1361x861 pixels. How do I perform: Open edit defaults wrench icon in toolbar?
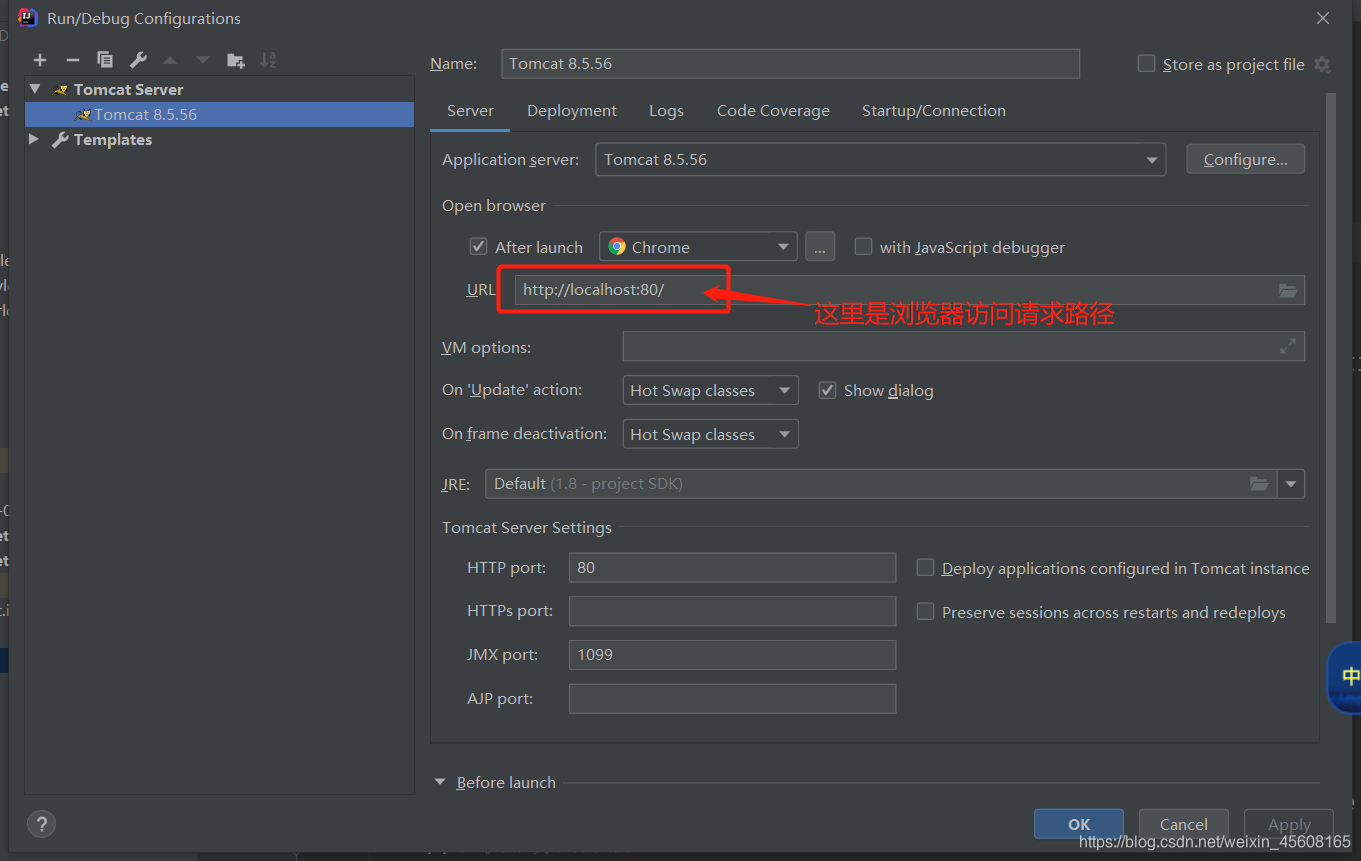(x=138, y=60)
